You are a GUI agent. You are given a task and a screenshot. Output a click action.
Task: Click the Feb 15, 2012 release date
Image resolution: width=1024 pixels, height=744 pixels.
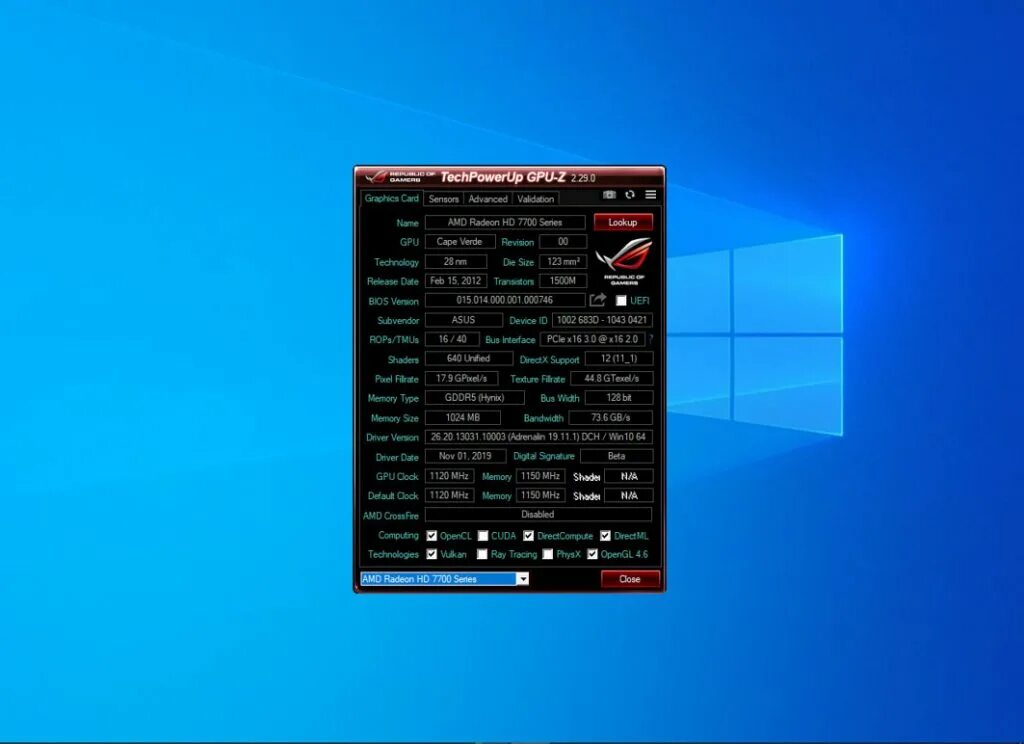pos(456,281)
